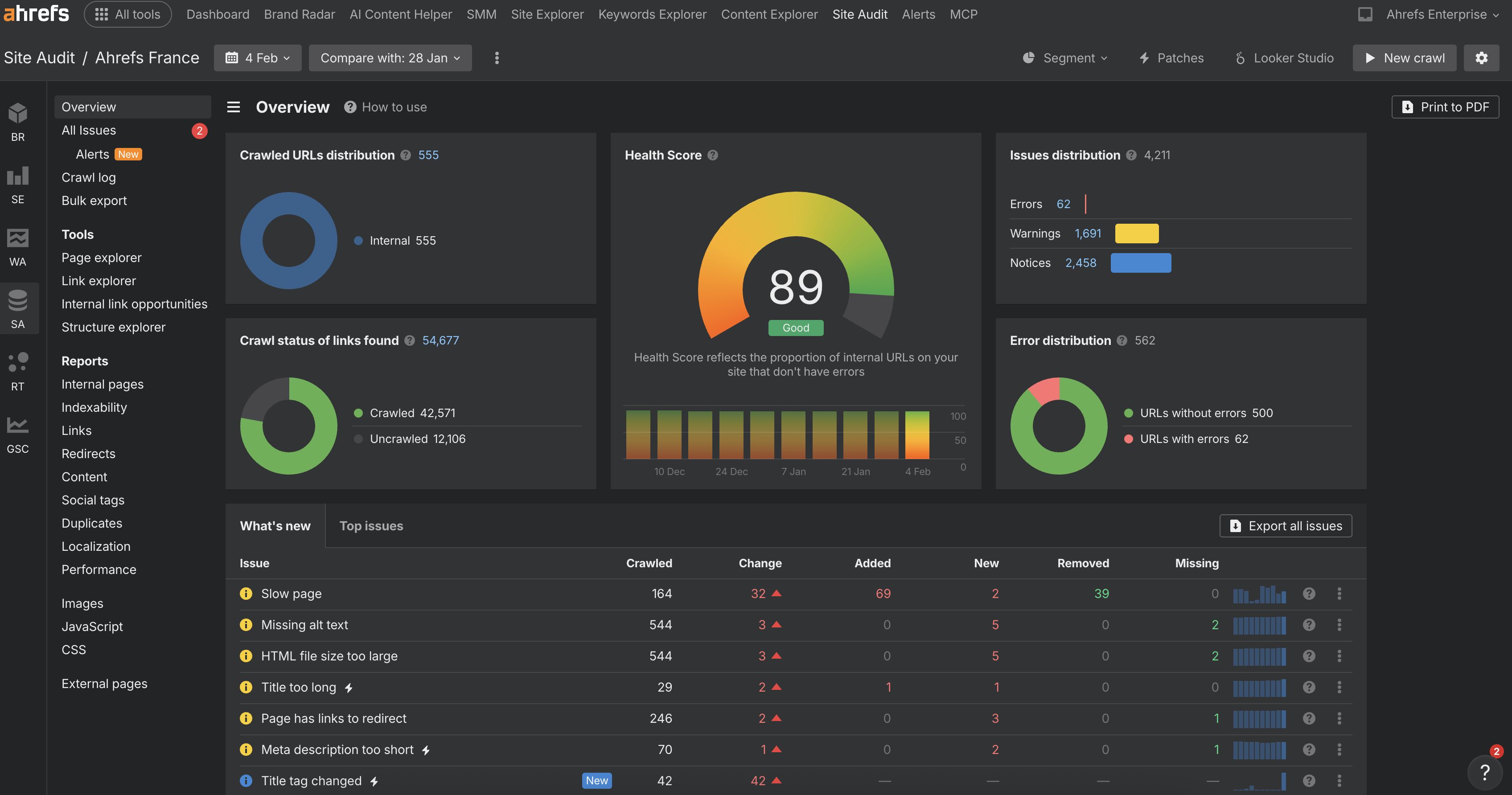Click the Health Score help question mark
1512x795 pixels.
713,155
